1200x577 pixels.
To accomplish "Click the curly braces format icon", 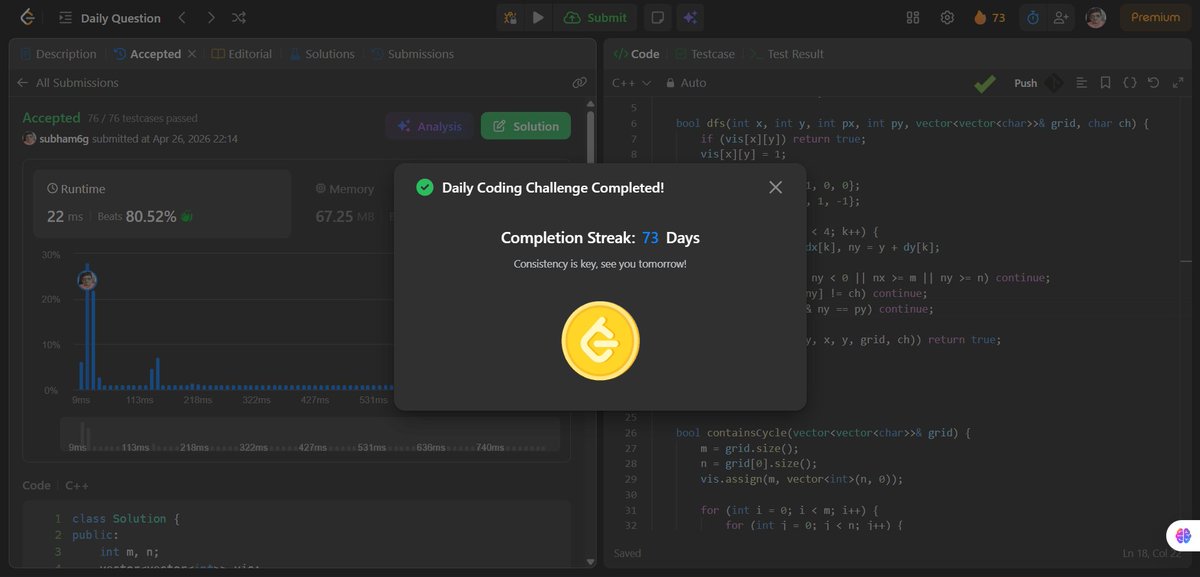I will coord(1130,83).
